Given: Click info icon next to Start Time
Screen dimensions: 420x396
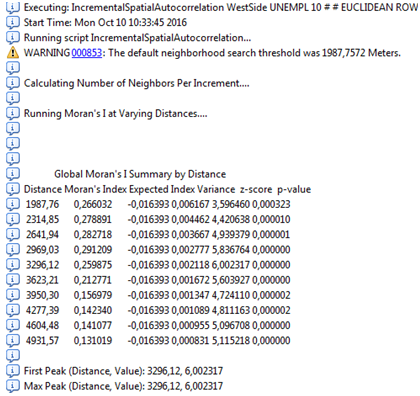Looking at the screenshot, I should 13,22.
